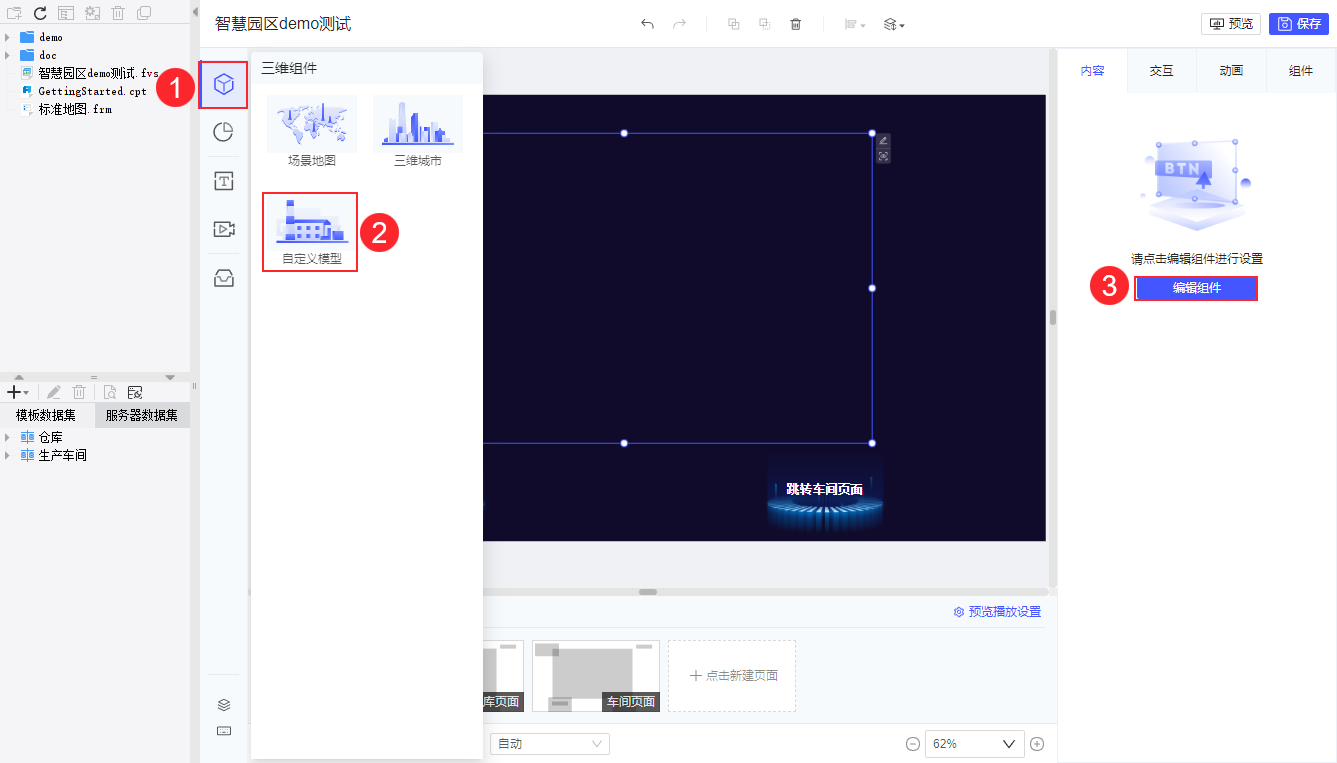Open the media components video icon
The width and height of the screenshot is (1337, 763).
(224, 229)
